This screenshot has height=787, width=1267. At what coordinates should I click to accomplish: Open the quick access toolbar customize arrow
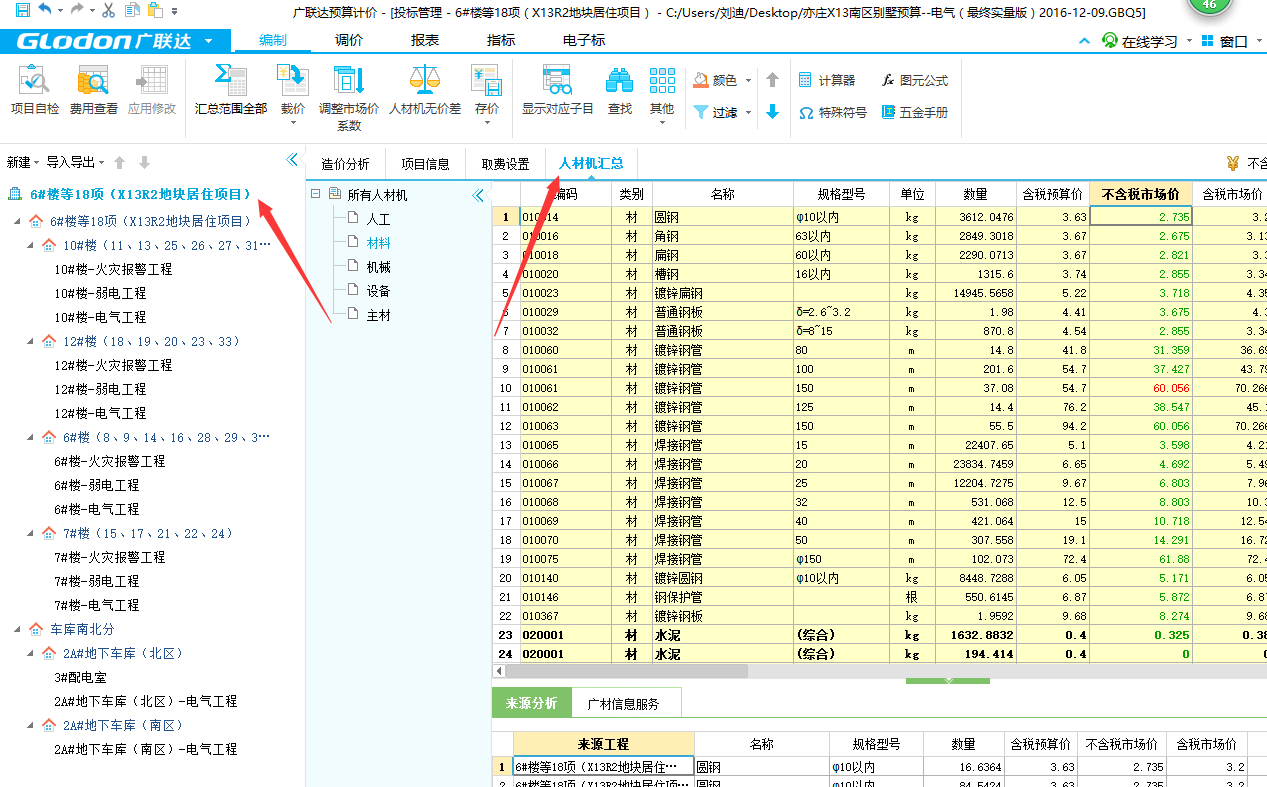point(176,11)
